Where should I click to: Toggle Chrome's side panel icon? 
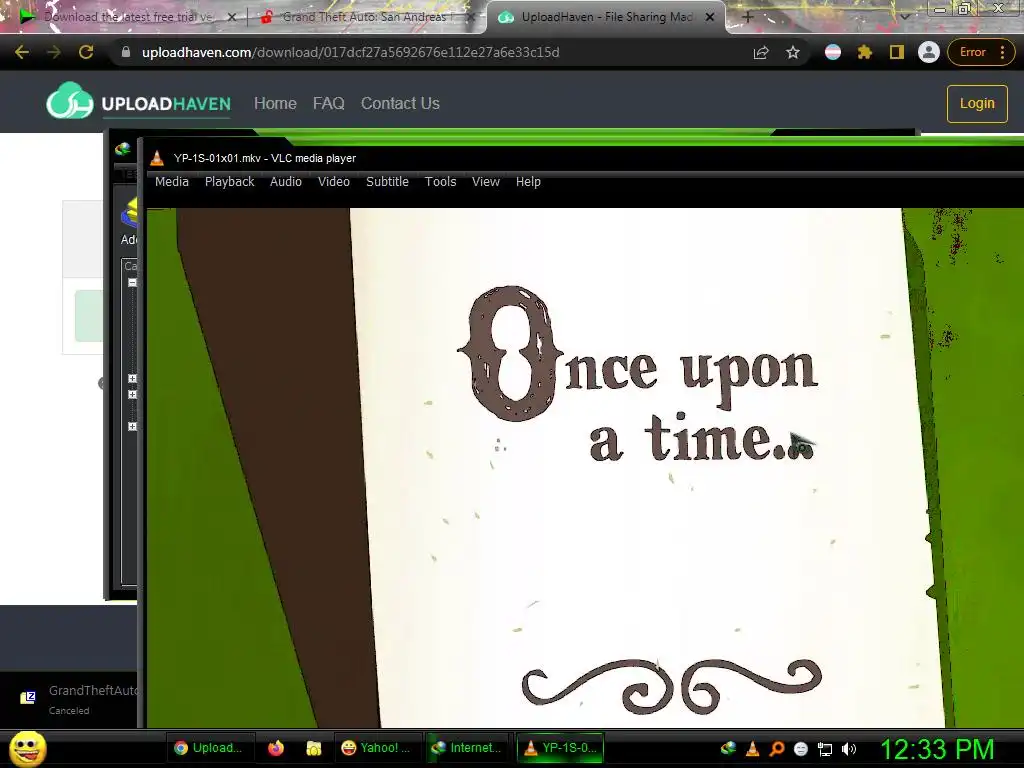pyautogui.click(x=897, y=52)
